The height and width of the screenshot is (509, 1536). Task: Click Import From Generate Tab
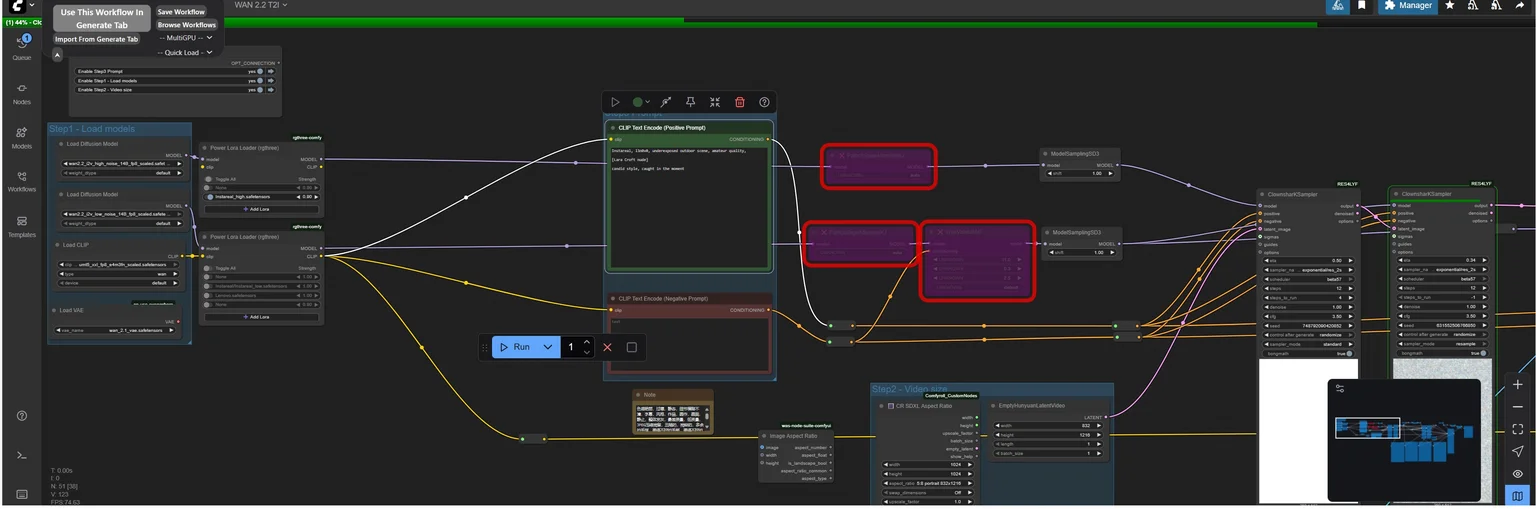coord(96,39)
